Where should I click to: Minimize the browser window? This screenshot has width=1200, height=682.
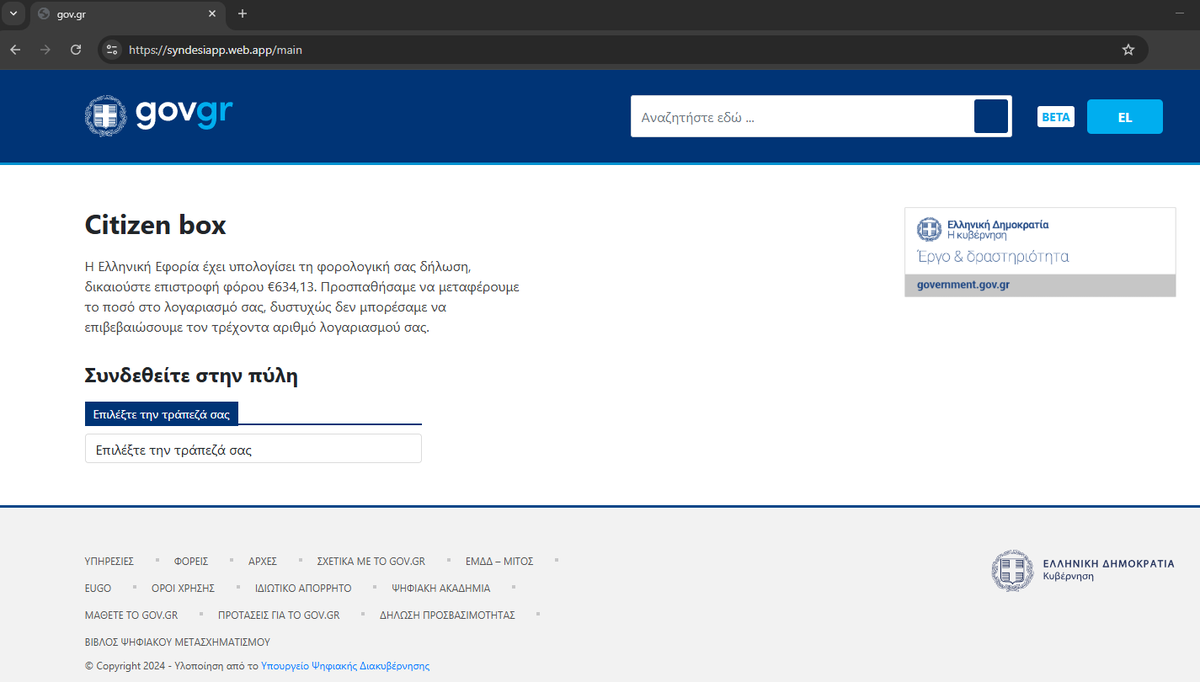coord(1180,14)
